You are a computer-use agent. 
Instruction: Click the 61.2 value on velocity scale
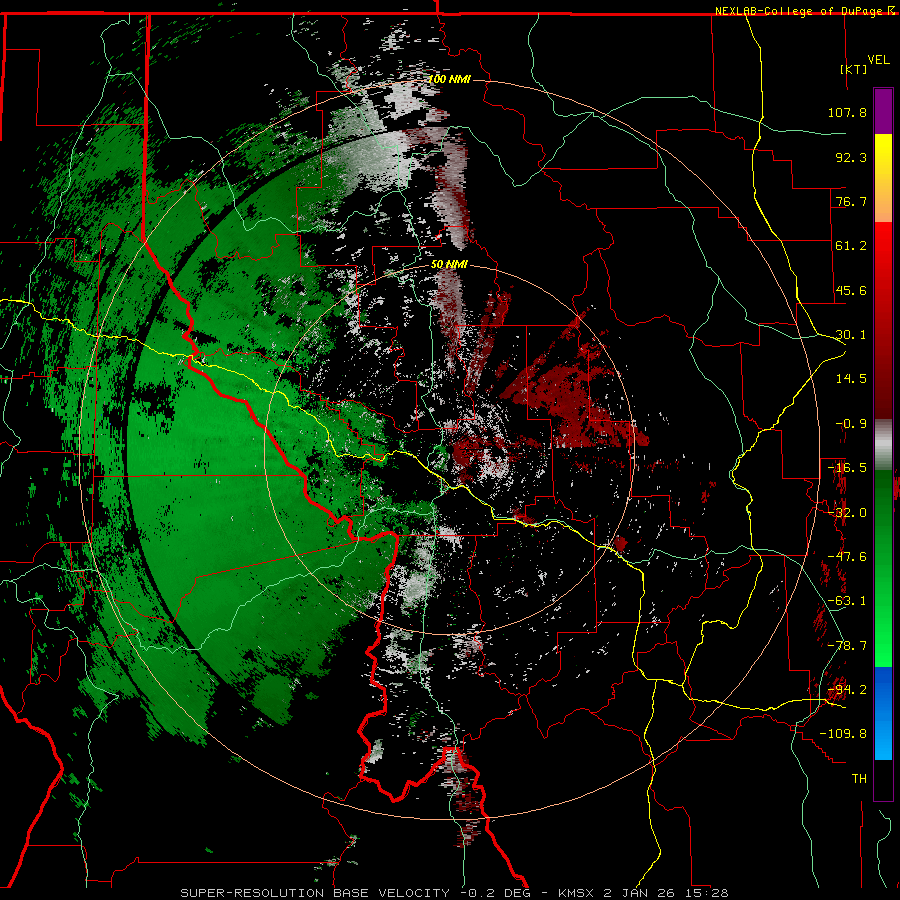pos(851,246)
